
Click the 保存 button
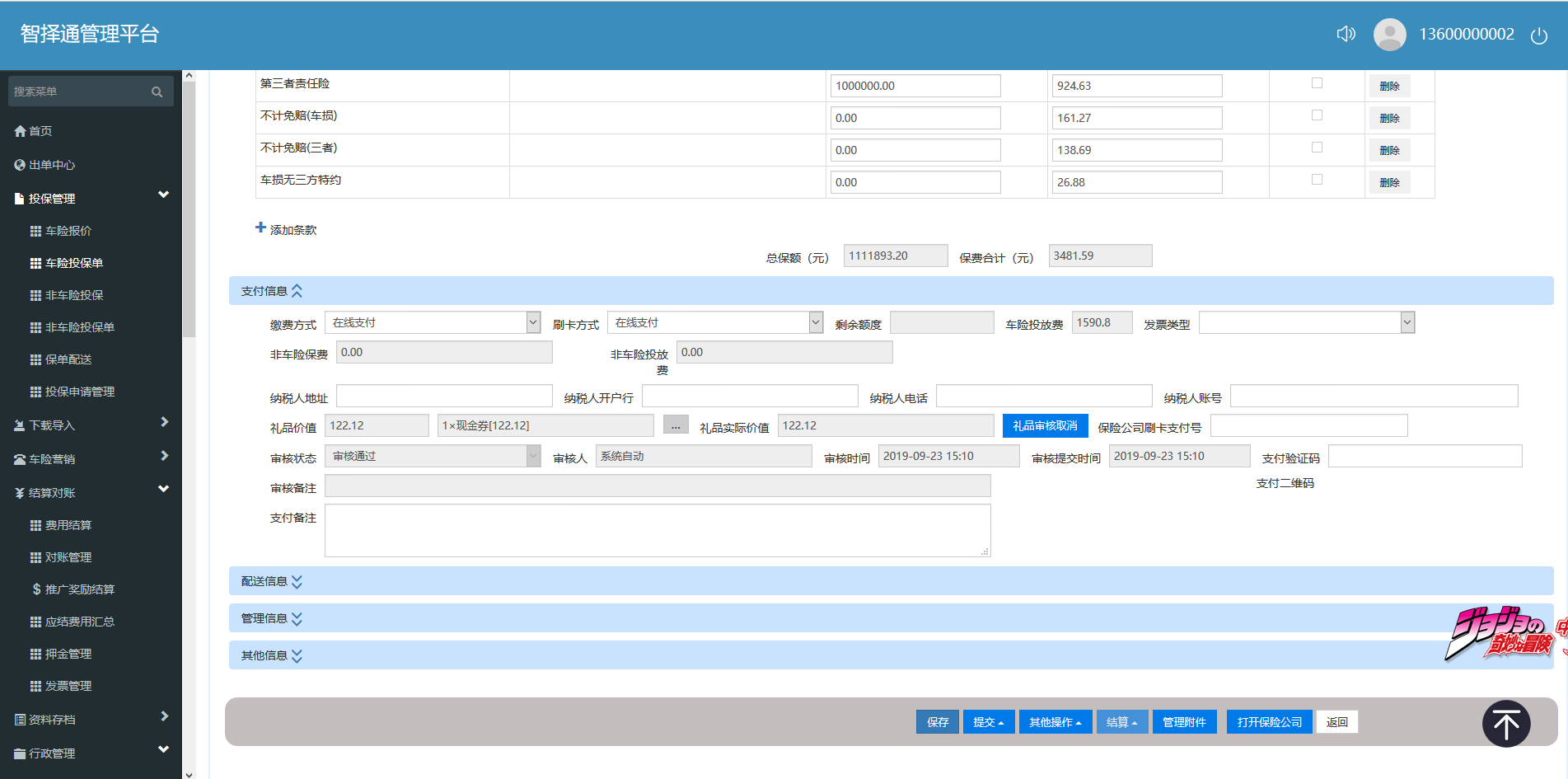pos(937,722)
